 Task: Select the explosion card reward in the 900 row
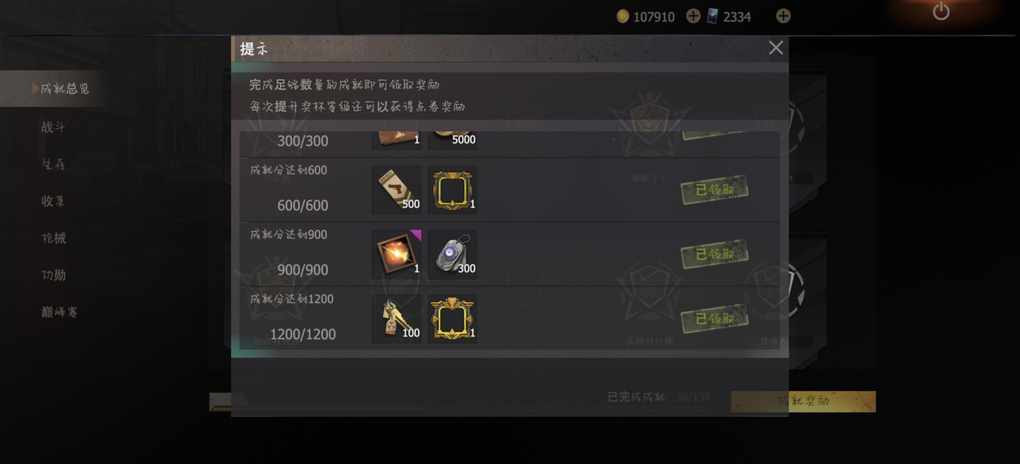point(397,254)
